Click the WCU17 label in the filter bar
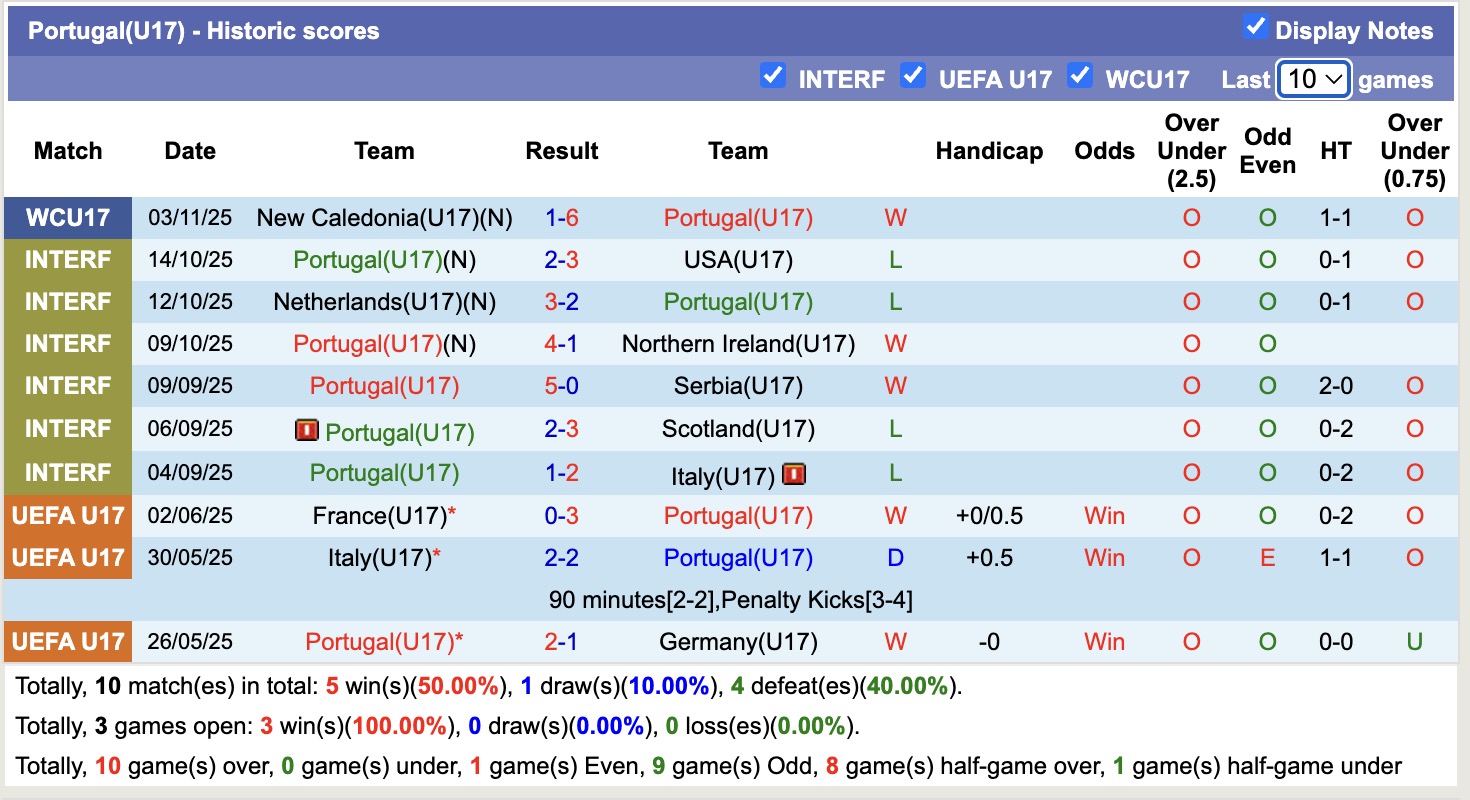 tap(1149, 78)
